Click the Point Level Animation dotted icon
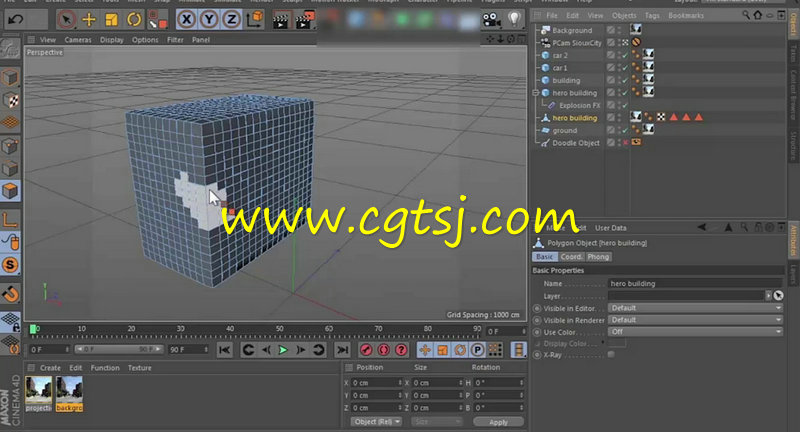Viewport: 800px width, 432px height. [494, 350]
